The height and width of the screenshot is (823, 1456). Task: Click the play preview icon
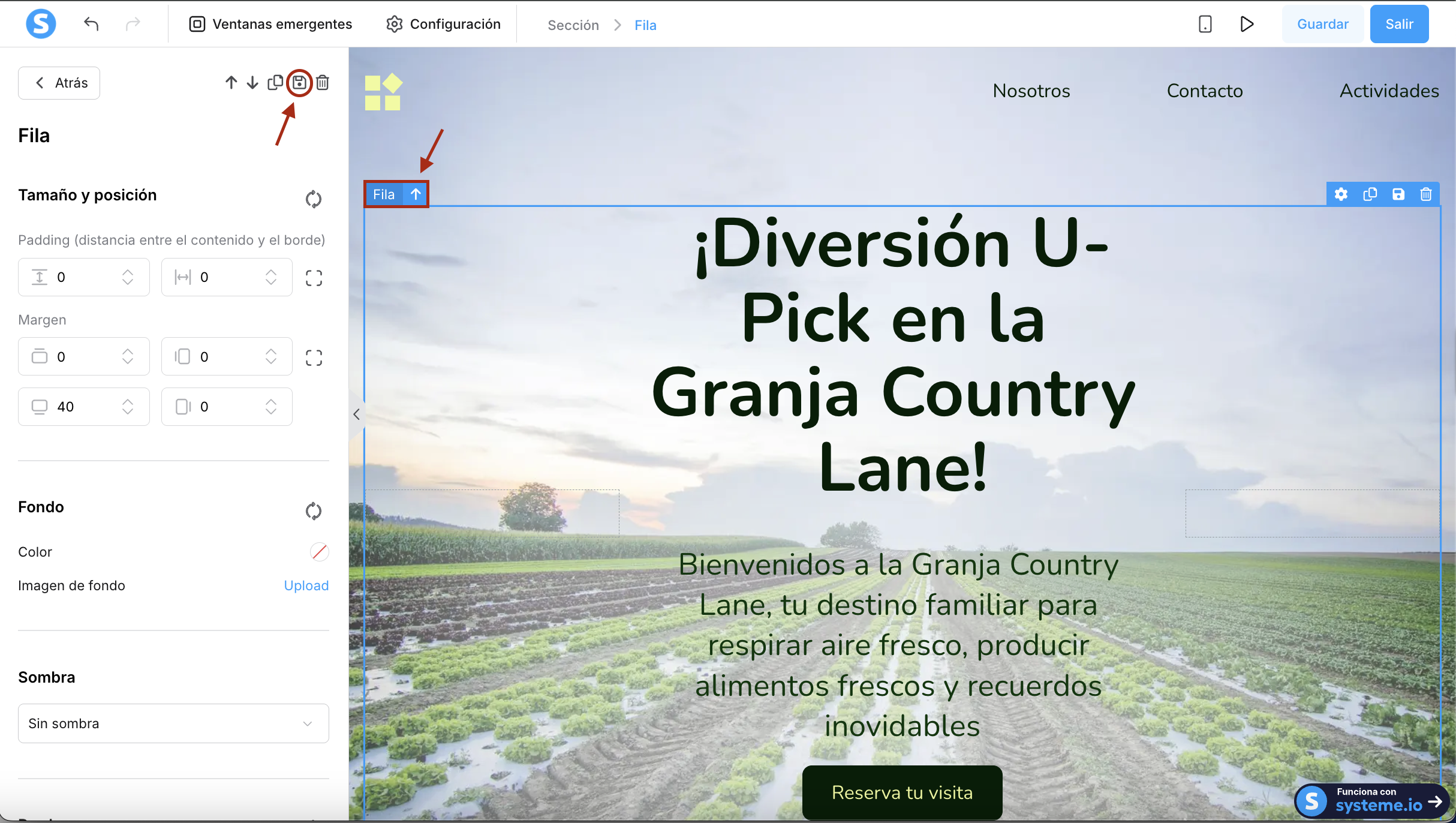(x=1247, y=24)
